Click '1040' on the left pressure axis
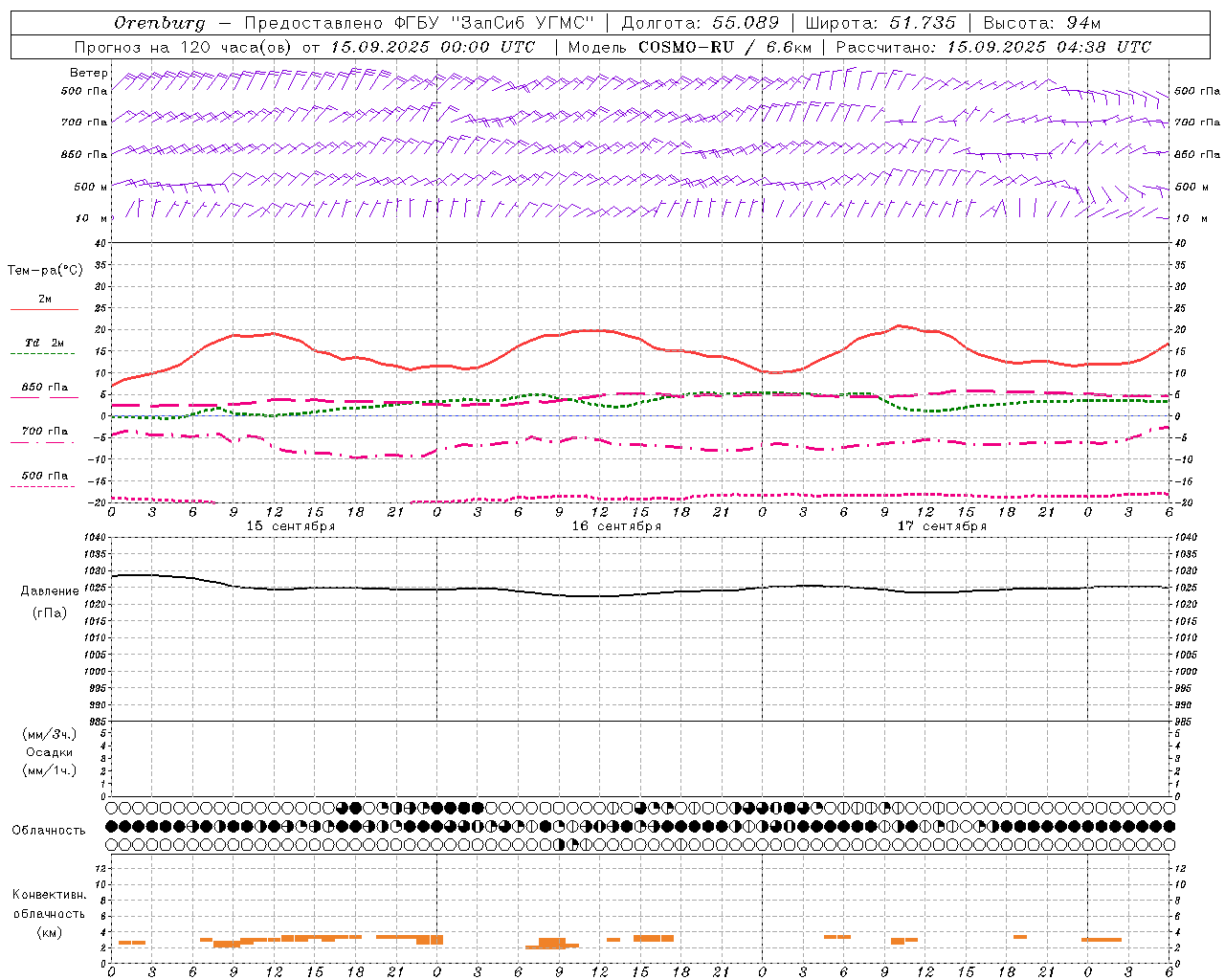 tap(94, 537)
